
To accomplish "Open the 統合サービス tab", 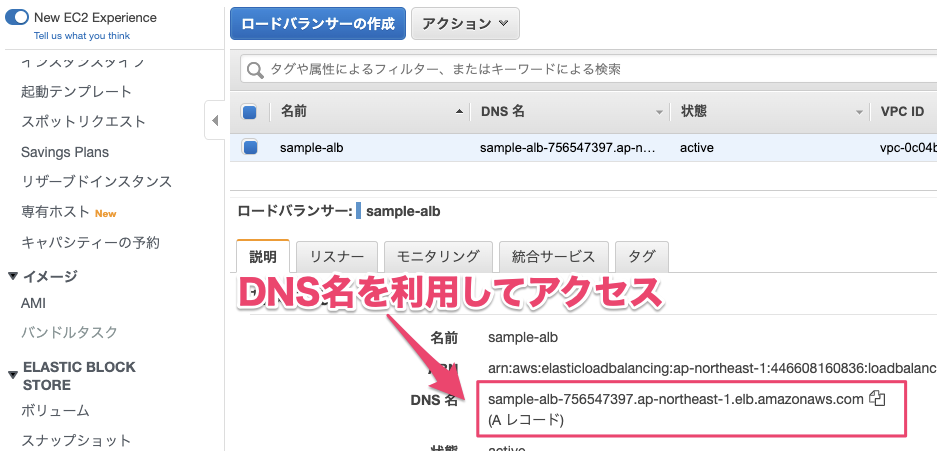I will (x=552, y=256).
